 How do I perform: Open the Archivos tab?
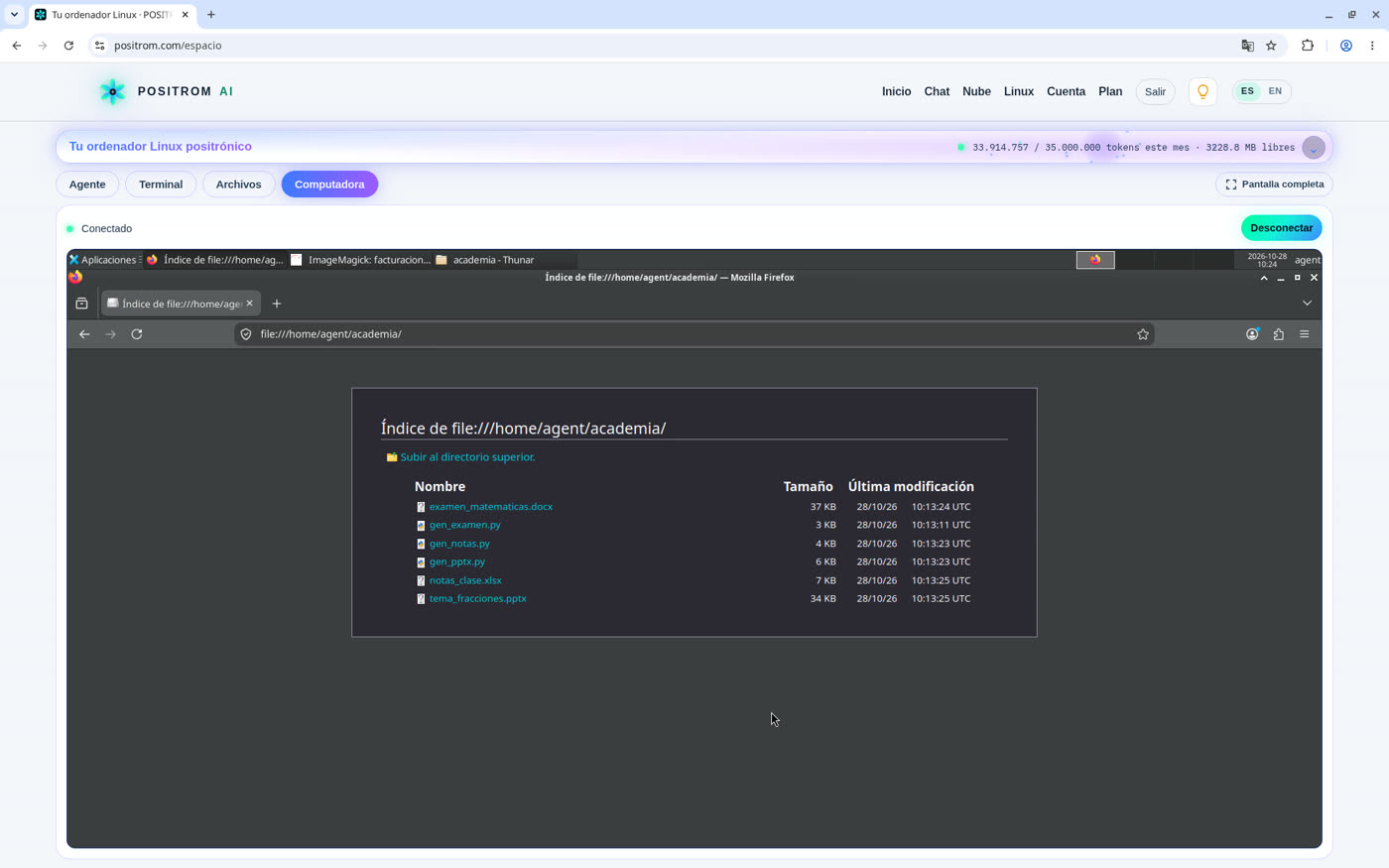pyautogui.click(x=239, y=185)
